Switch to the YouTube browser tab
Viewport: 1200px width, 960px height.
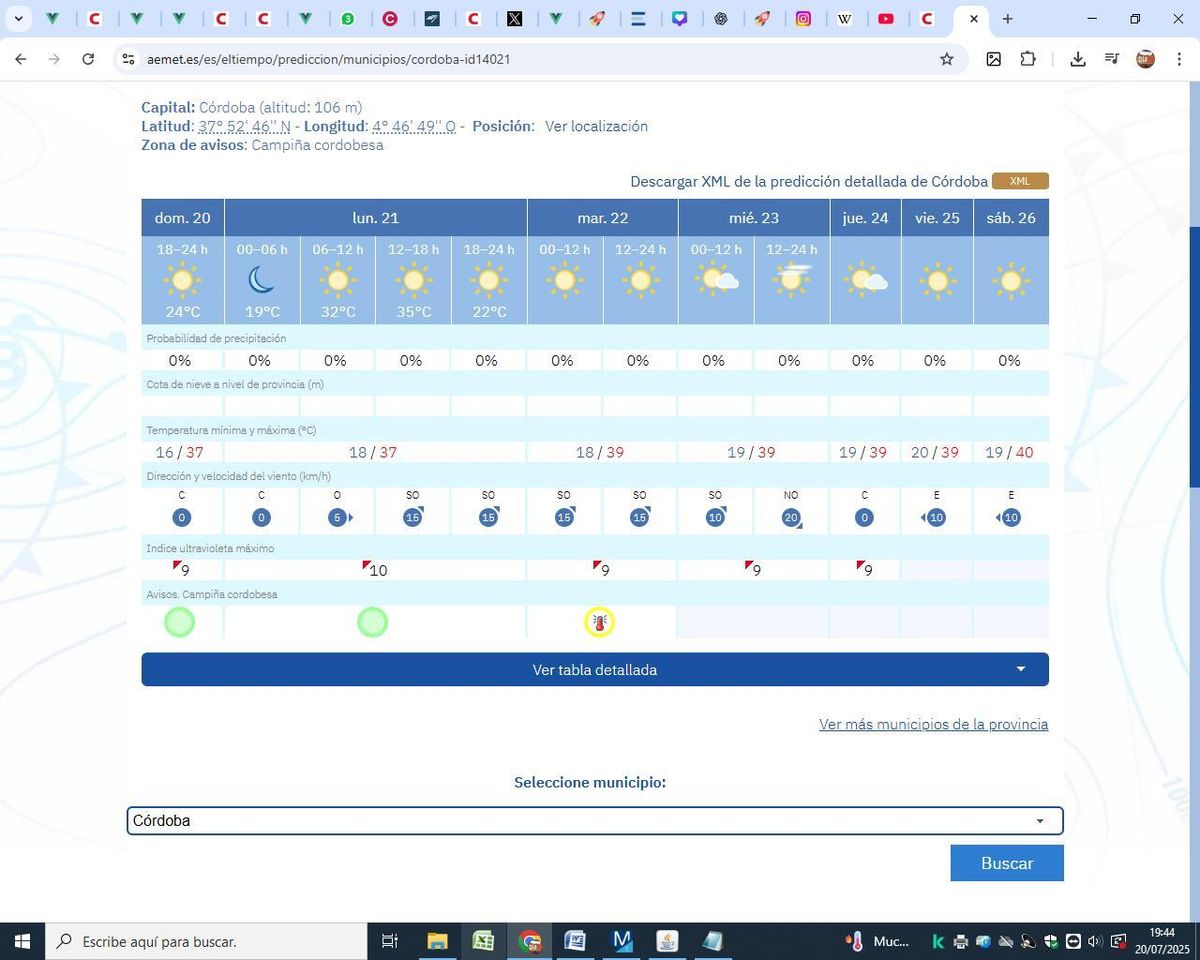(886, 19)
